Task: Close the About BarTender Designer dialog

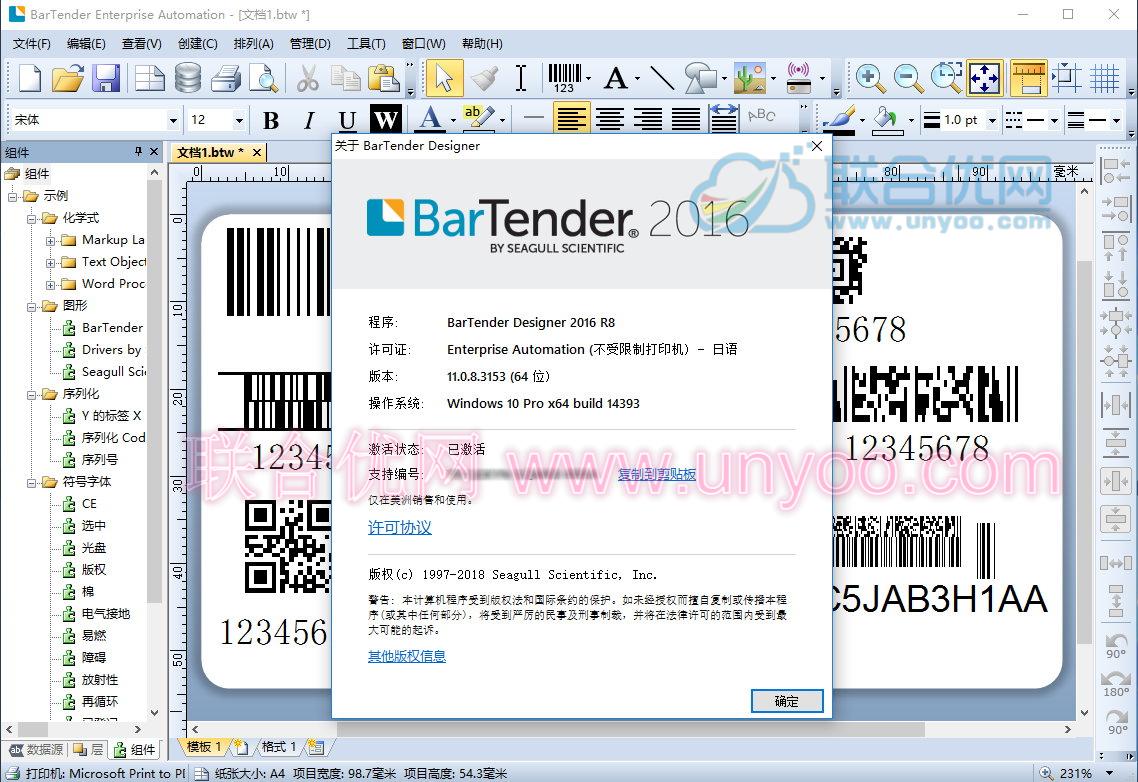Action: click(816, 146)
